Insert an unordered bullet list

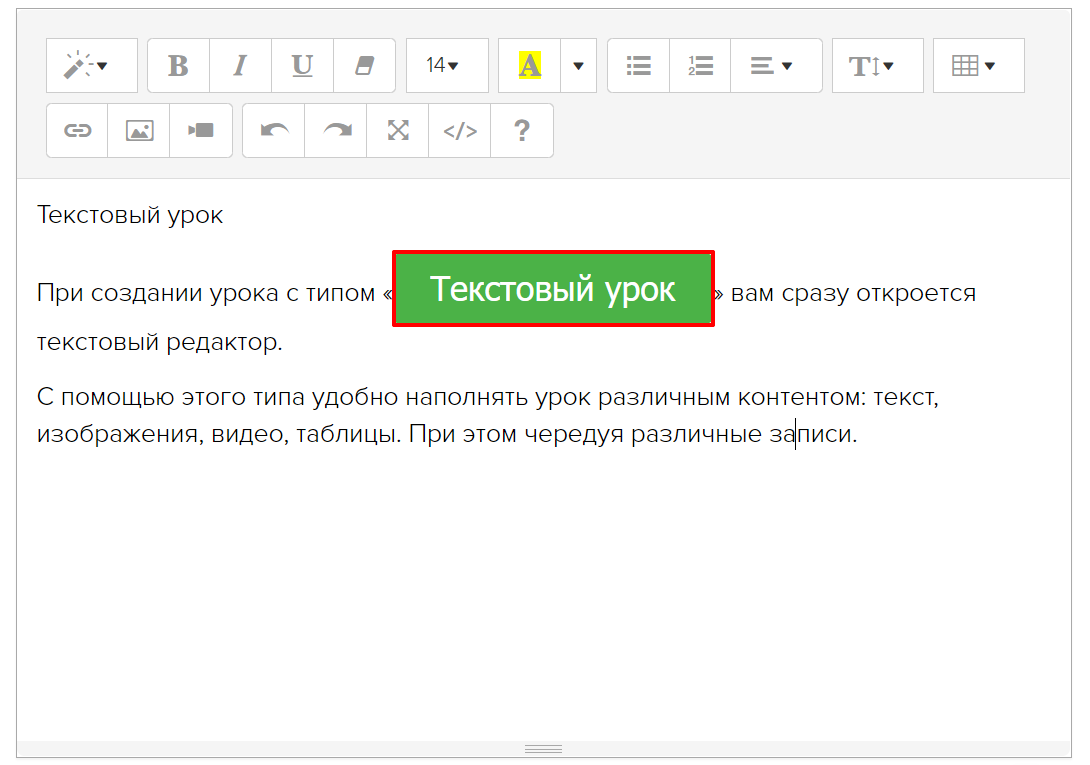point(638,66)
